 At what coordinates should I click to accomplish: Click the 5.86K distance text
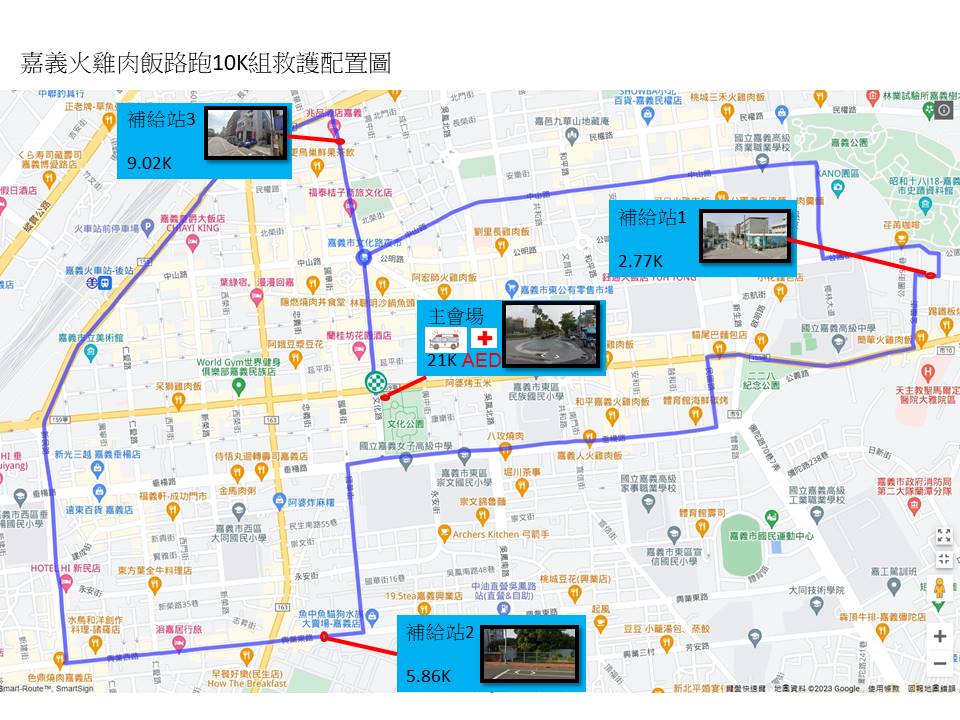pyautogui.click(x=429, y=676)
